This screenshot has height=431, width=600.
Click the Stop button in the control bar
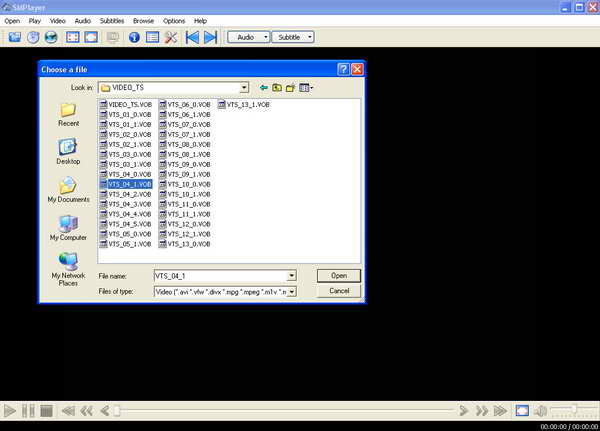[46, 411]
